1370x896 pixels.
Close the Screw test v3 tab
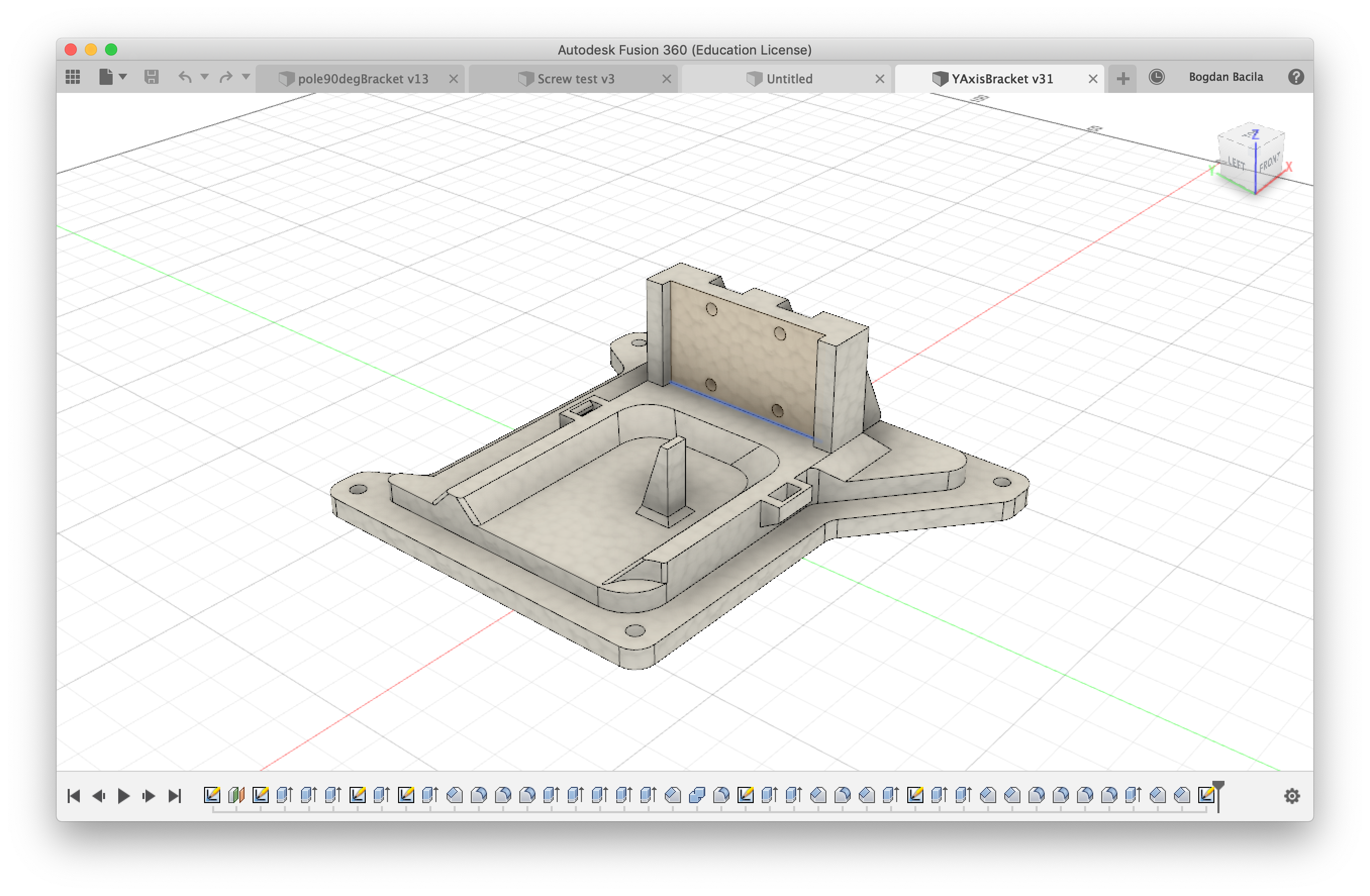click(x=667, y=79)
